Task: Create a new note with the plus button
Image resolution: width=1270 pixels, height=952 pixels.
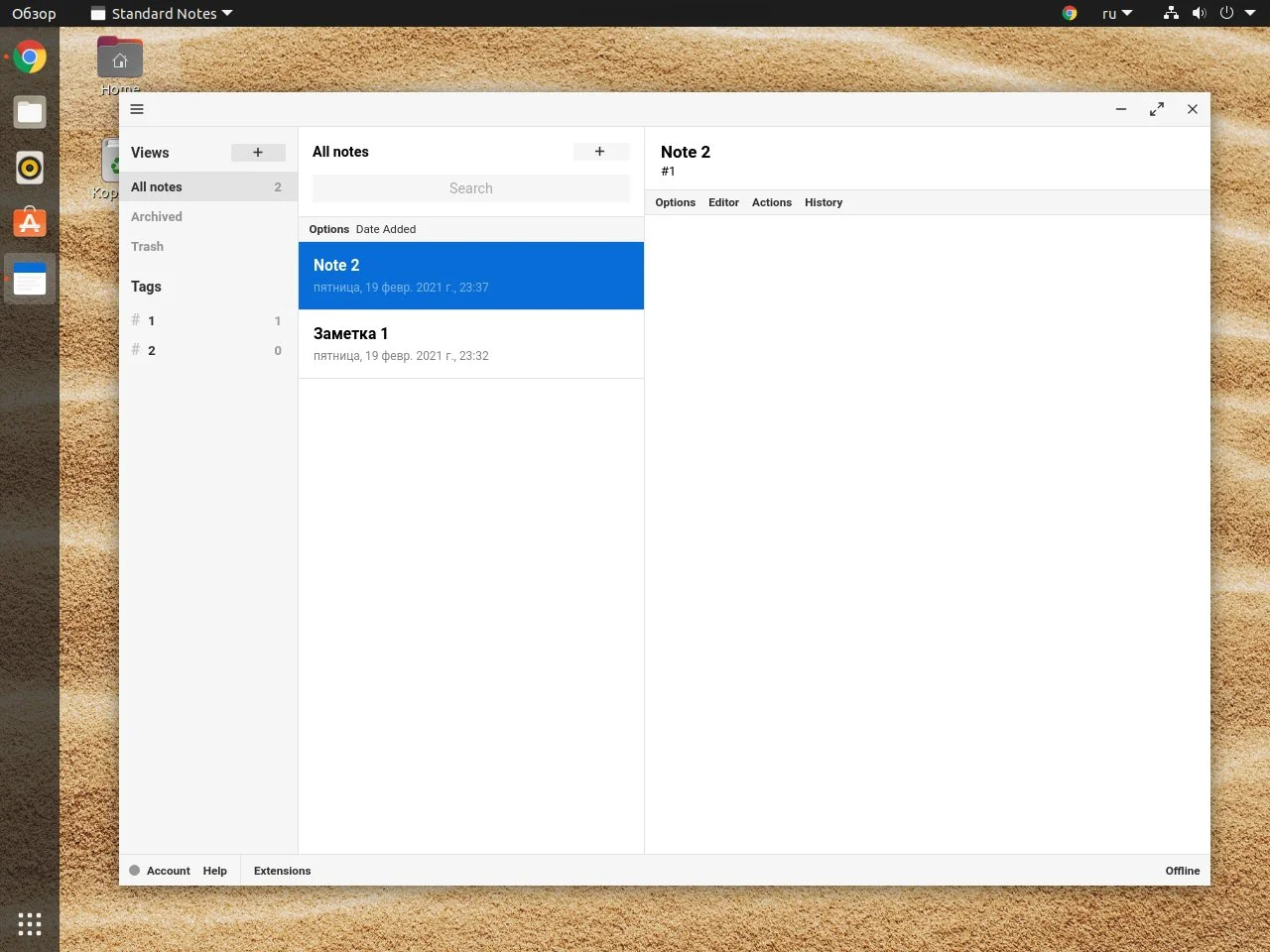Action: 600,152
